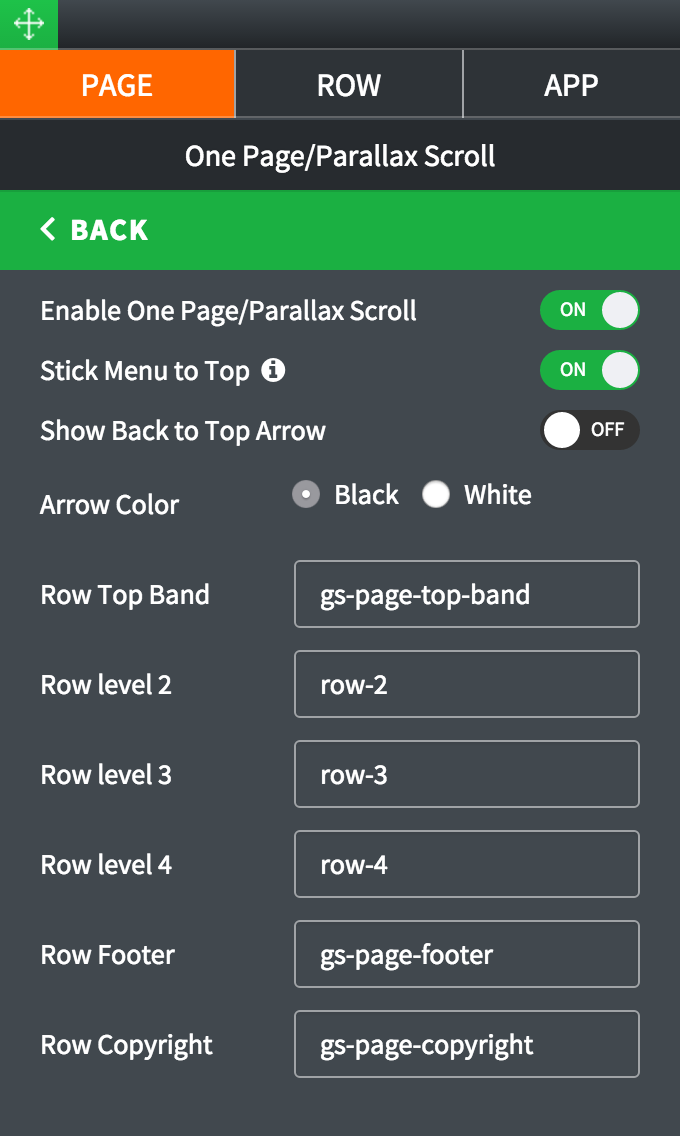This screenshot has width=680, height=1136.
Task: Select Black arrow color option
Action: (306, 495)
